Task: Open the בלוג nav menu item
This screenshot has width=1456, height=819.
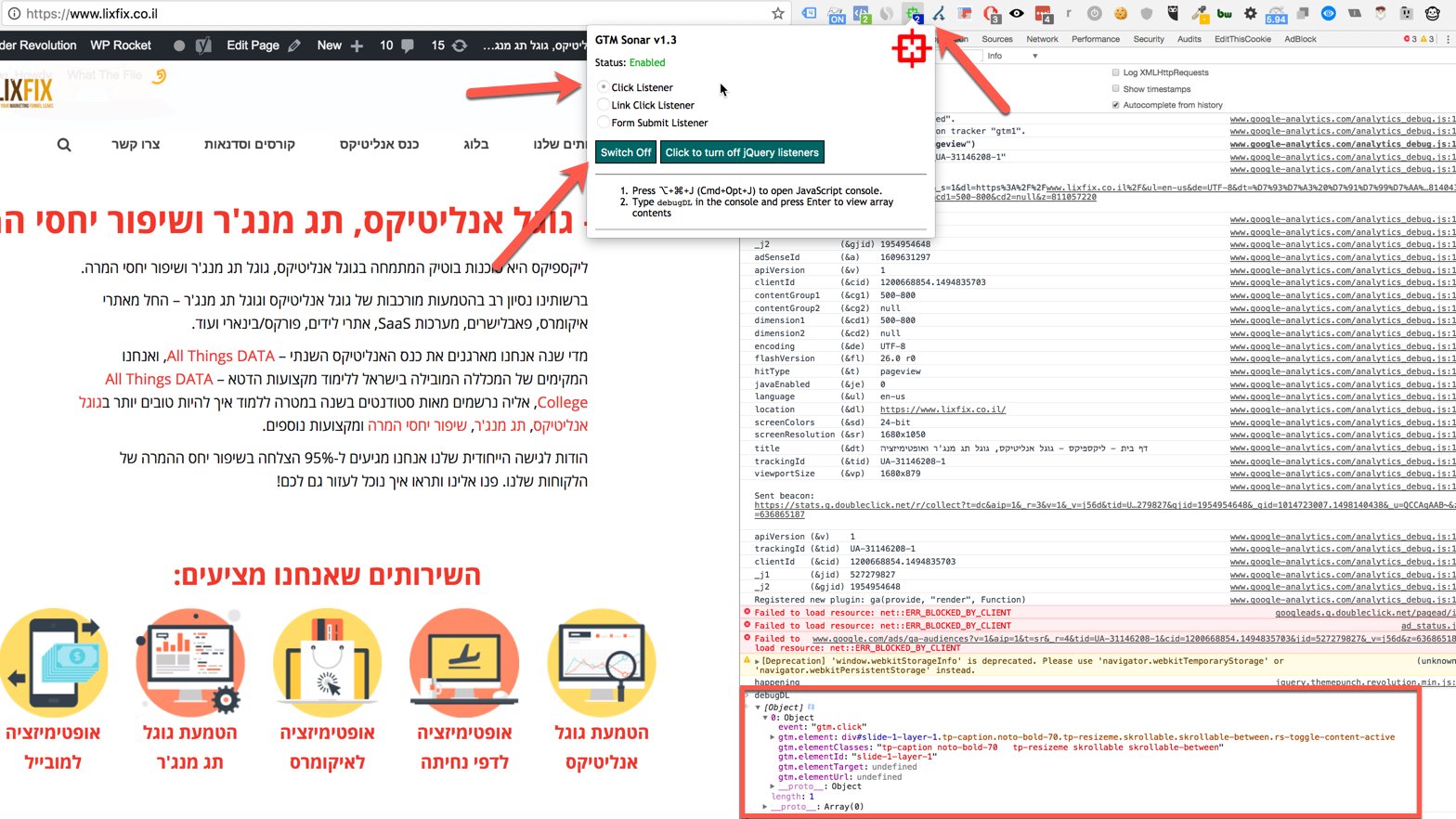Action: click(475, 144)
